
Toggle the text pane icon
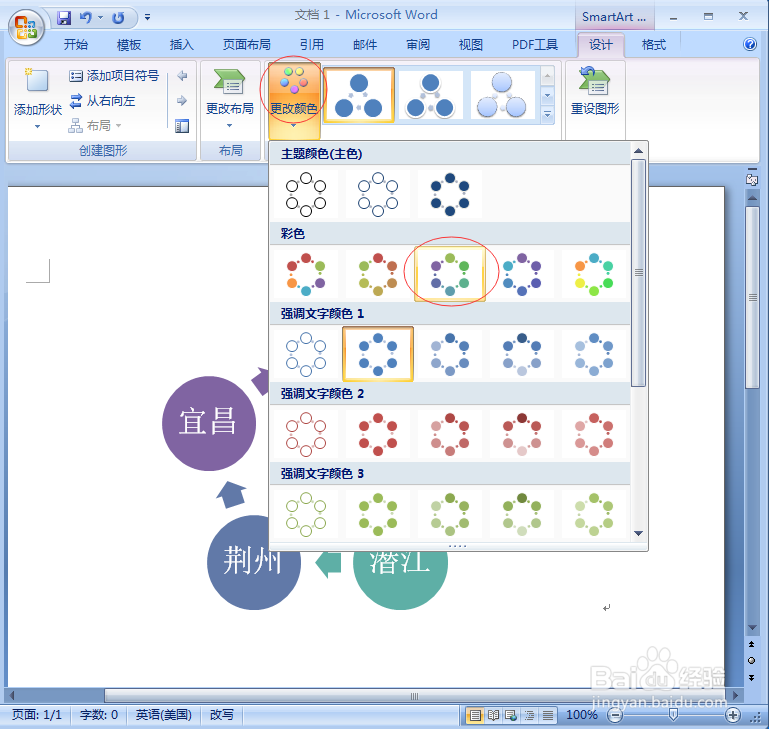(x=182, y=126)
